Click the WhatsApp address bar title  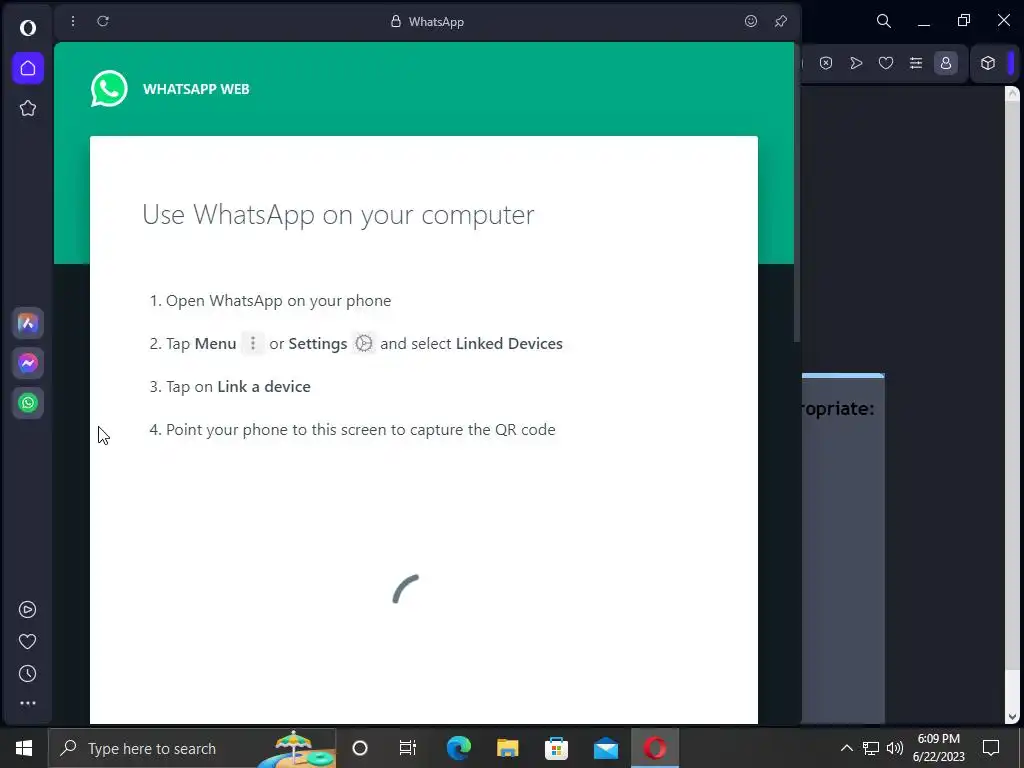click(x=428, y=22)
